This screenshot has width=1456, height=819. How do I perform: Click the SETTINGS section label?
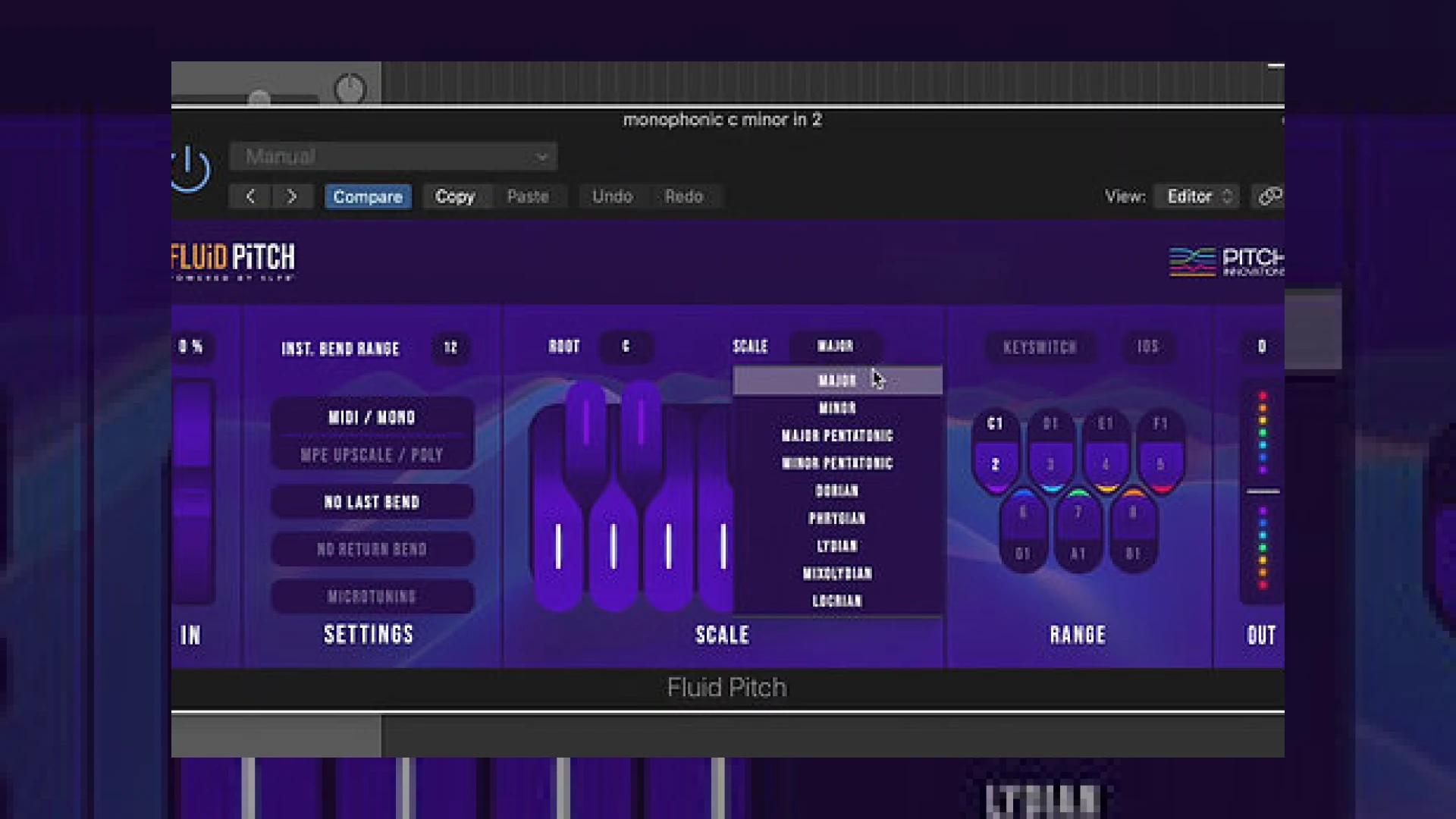[x=369, y=635]
